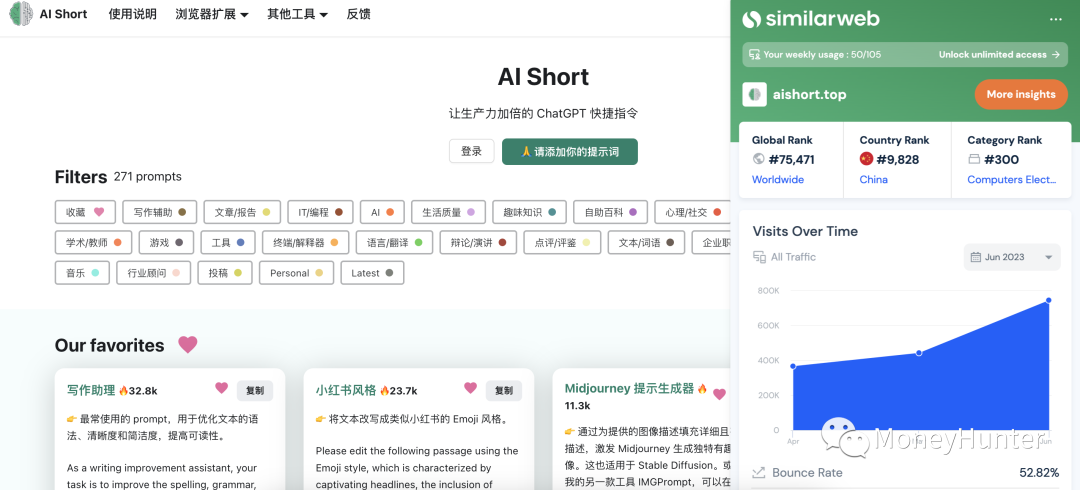Click the AI Short site title in navbar
The width and height of the screenshot is (1080, 490).
pos(63,14)
